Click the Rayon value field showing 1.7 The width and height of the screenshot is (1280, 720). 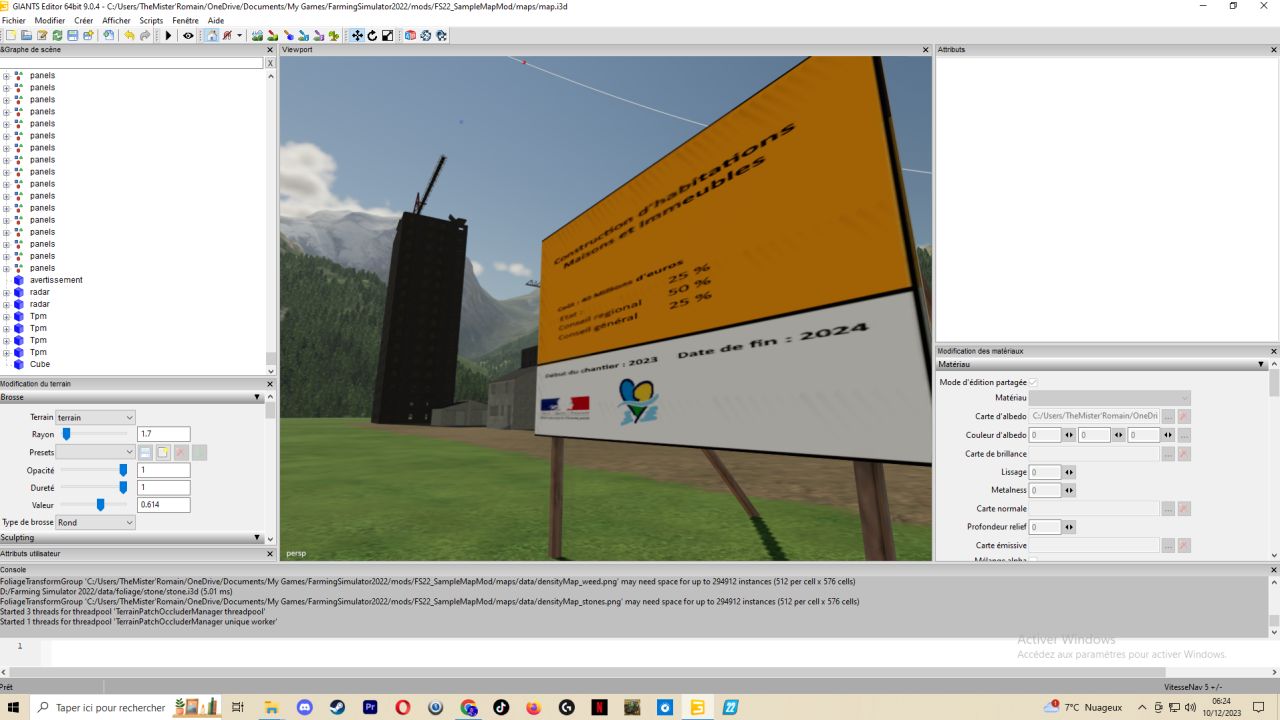point(163,434)
